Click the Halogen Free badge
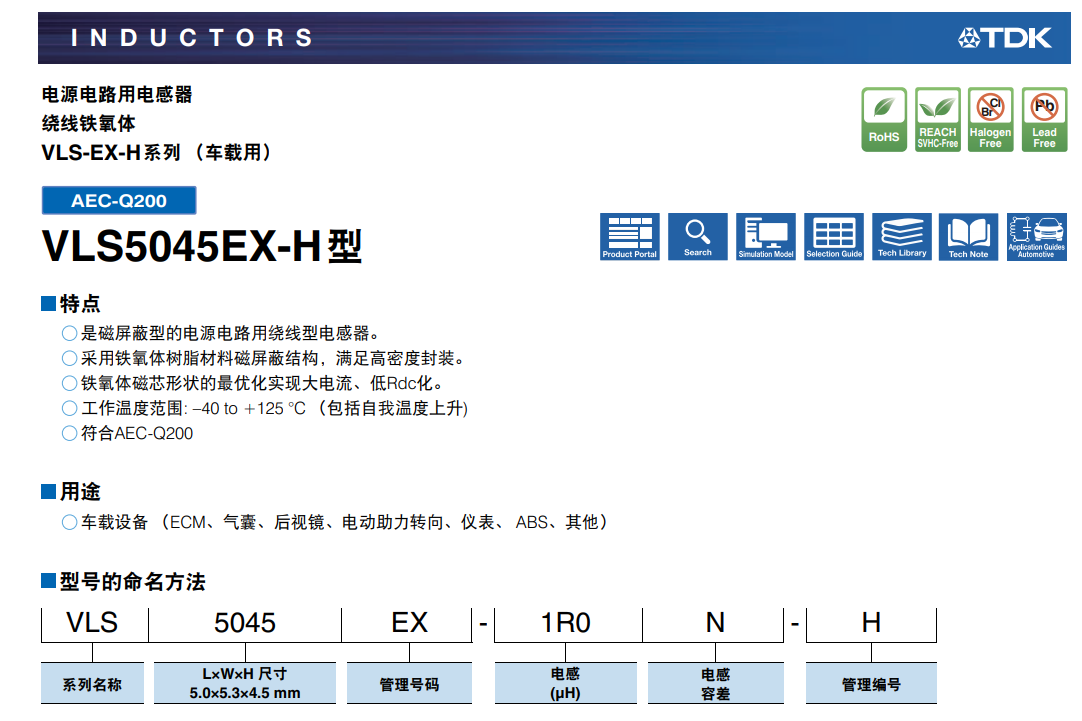1082x721 pixels. (990, 119)
